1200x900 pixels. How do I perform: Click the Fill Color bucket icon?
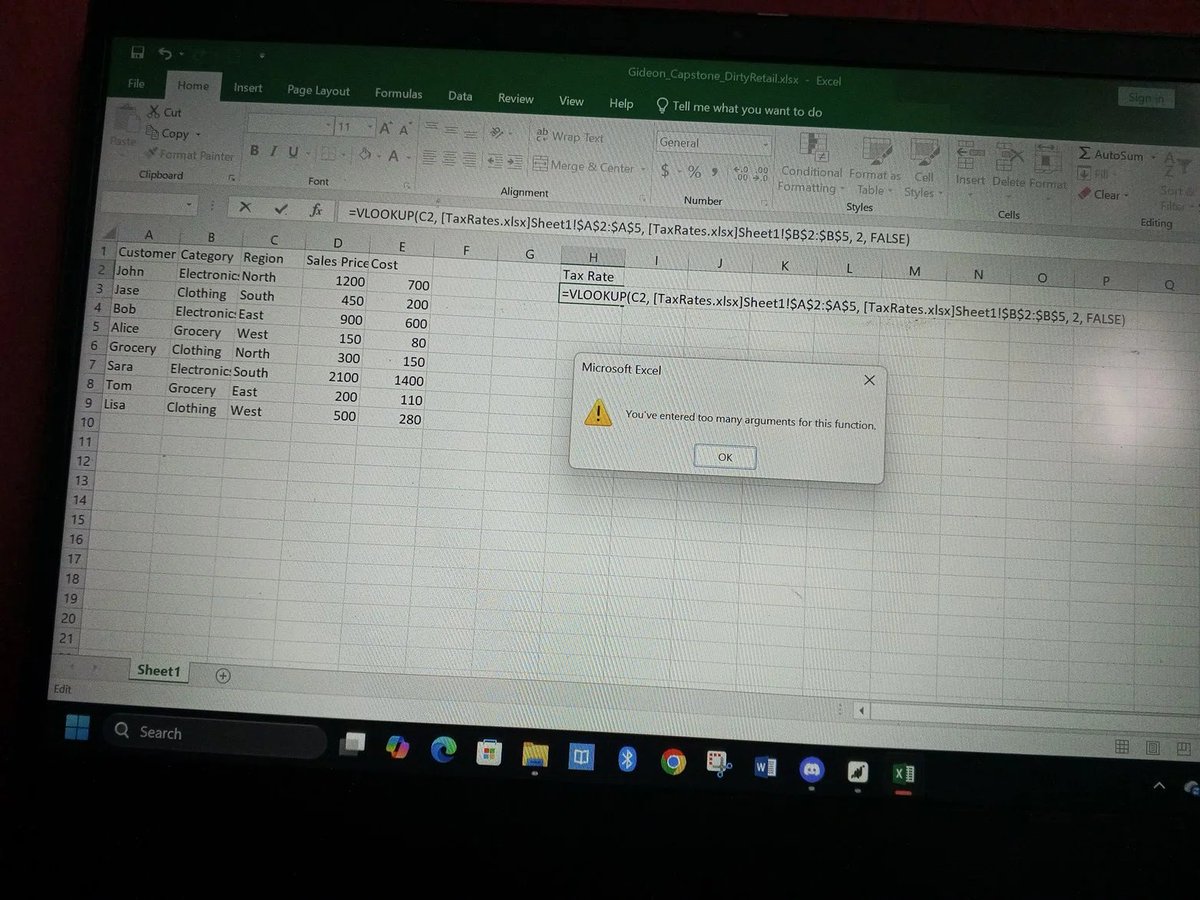click(x=365, y=155)
